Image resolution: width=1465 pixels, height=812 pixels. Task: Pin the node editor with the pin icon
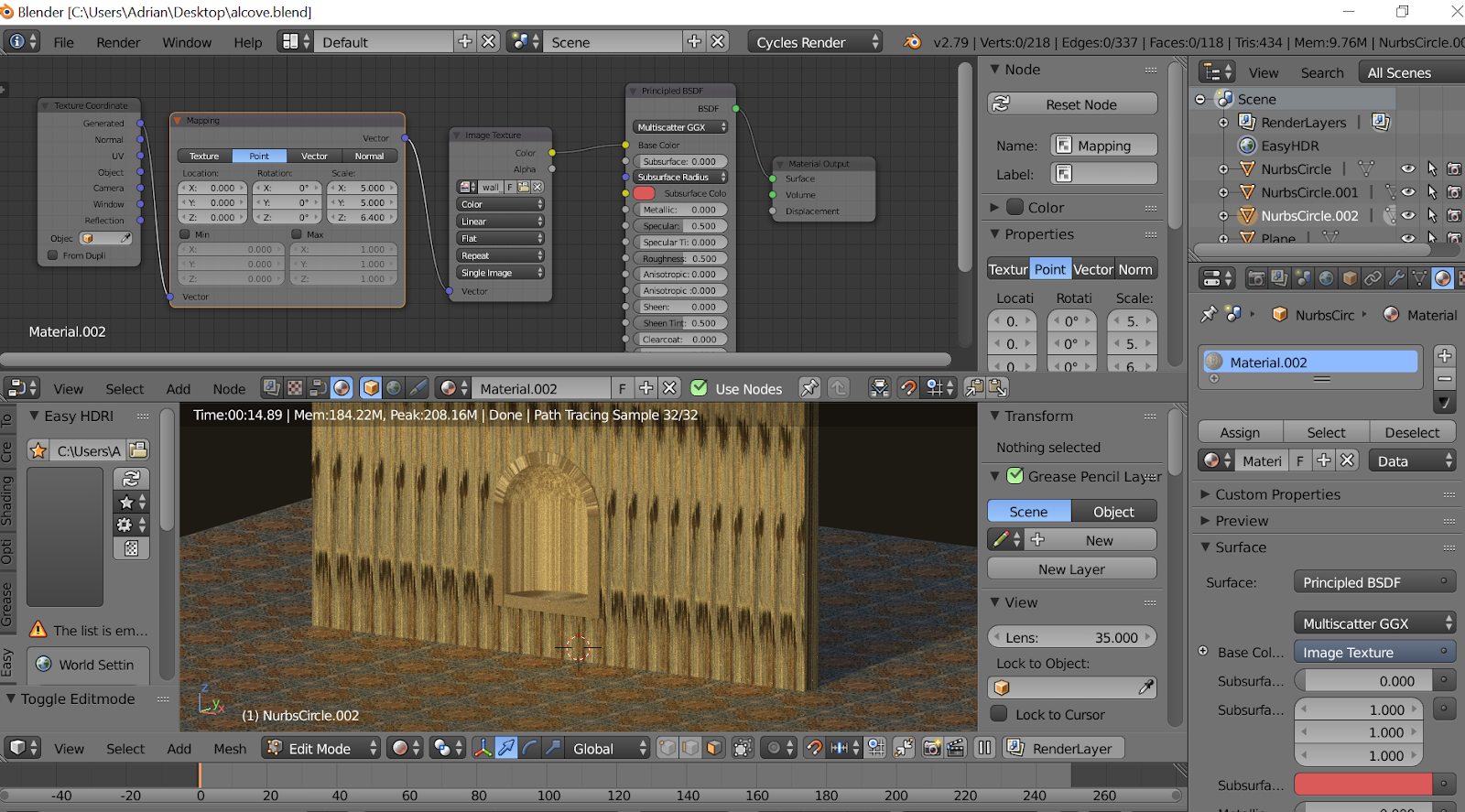click(809, 388)
